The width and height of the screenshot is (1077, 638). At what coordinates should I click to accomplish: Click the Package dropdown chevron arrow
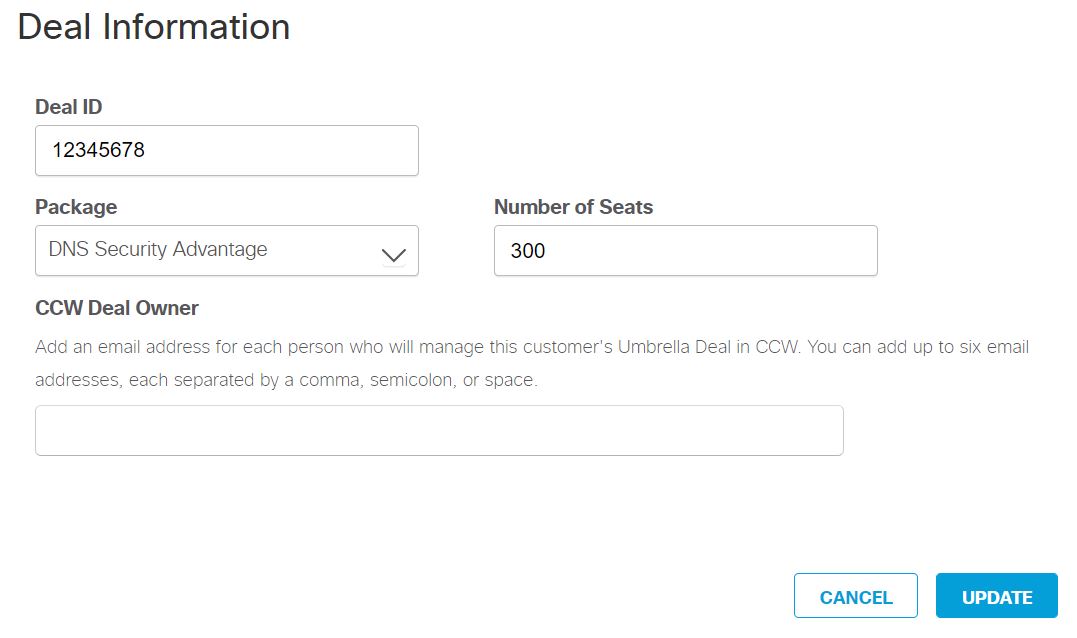[394, 255]
